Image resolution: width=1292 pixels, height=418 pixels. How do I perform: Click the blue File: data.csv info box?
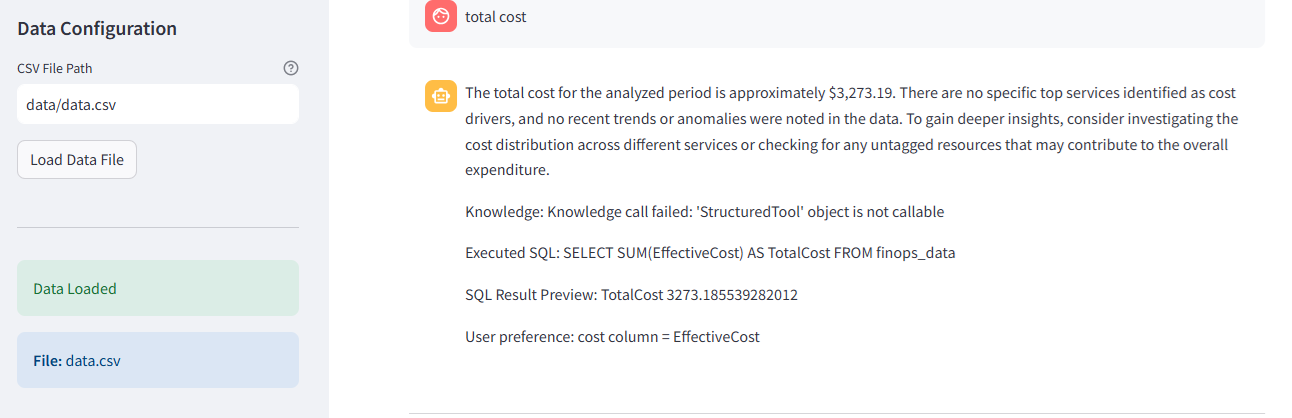(x=157, y=360)
